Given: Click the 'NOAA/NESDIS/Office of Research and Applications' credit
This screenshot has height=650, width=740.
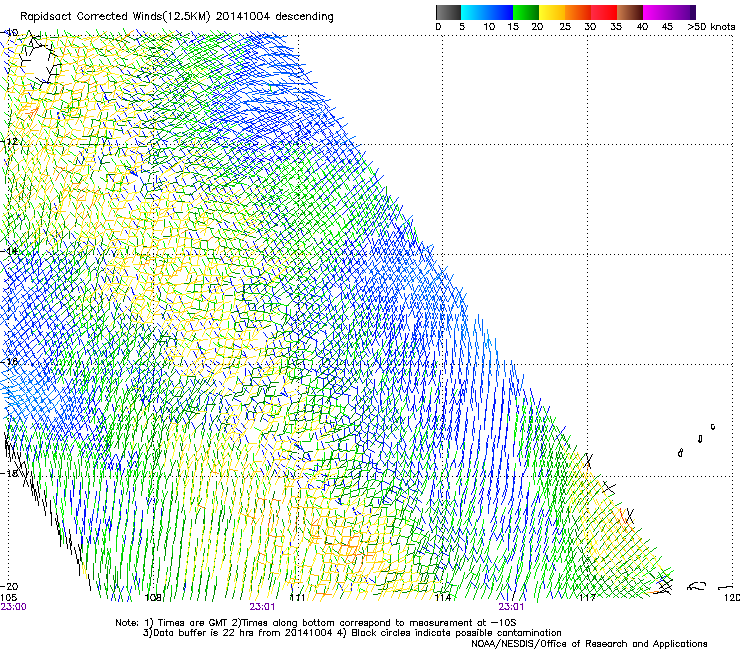Looking at the screenshot, I should [589, 644].
